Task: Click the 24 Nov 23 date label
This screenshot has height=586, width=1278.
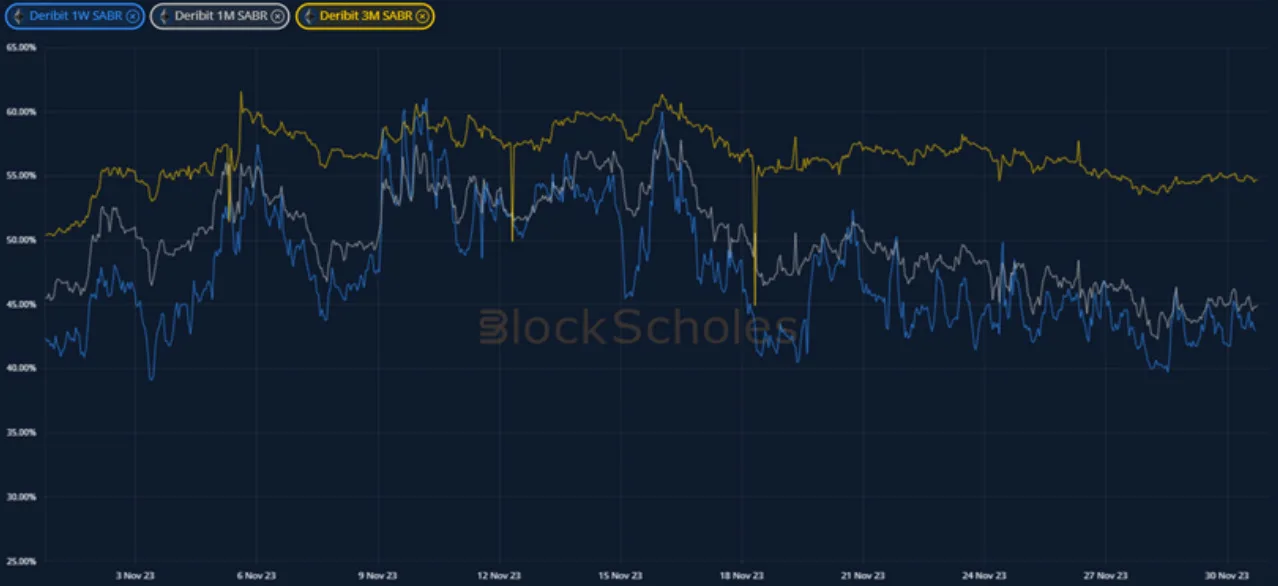Action: (984, 575)
